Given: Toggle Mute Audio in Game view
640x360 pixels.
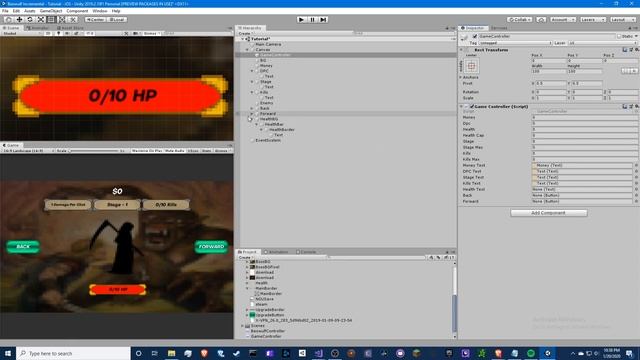Looking at the screenshot, I should point(175,151).
